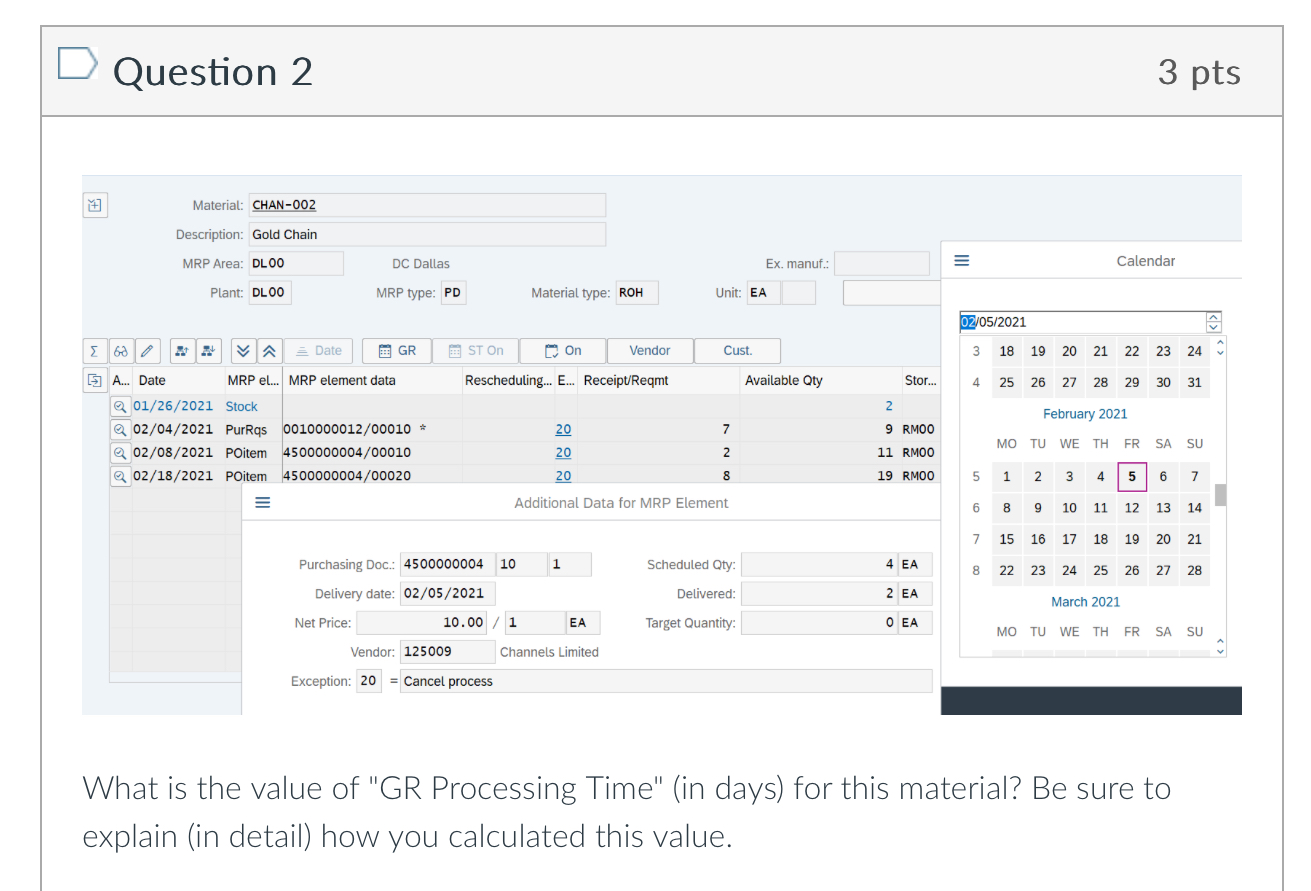
Task: Open the magnifier details icon for Stock row
Action: click(120, 406)
